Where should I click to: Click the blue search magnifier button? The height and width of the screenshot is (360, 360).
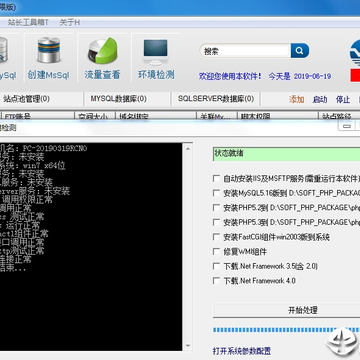coord(300,51)
